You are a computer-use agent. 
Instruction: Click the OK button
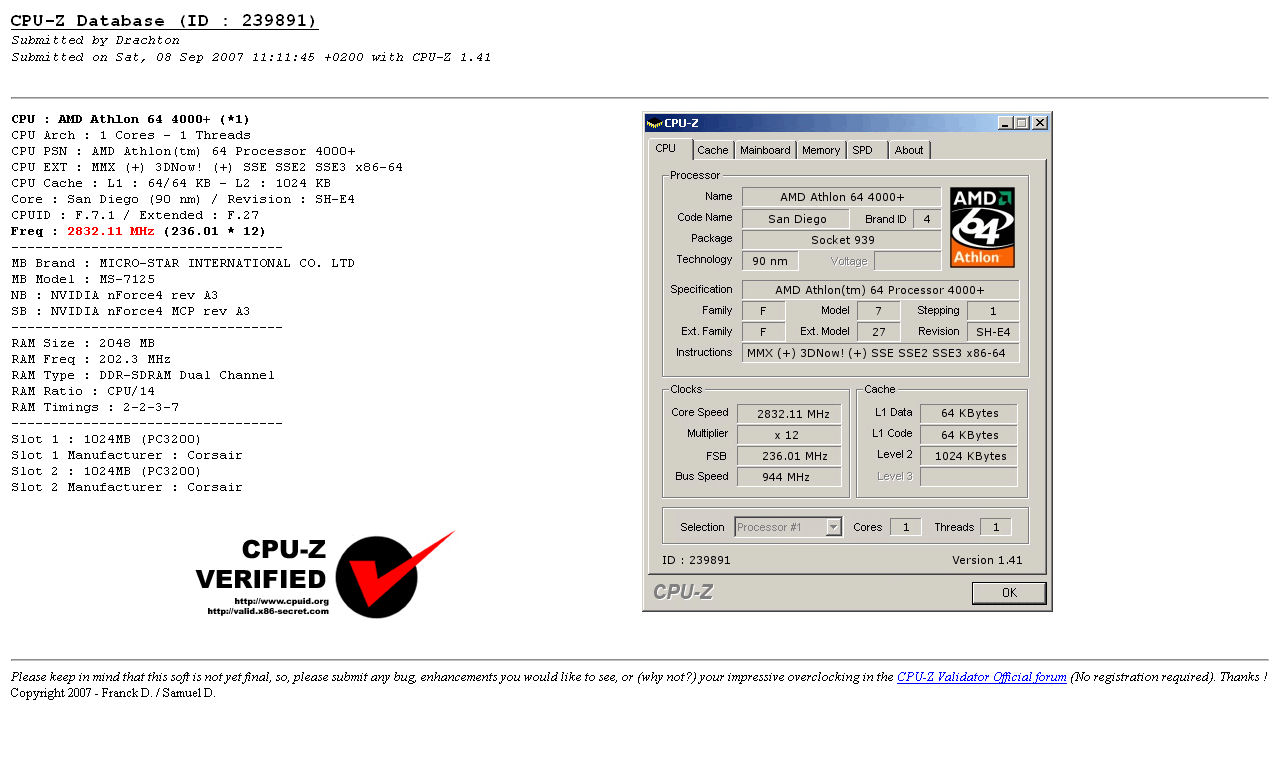click(1009, 593)
